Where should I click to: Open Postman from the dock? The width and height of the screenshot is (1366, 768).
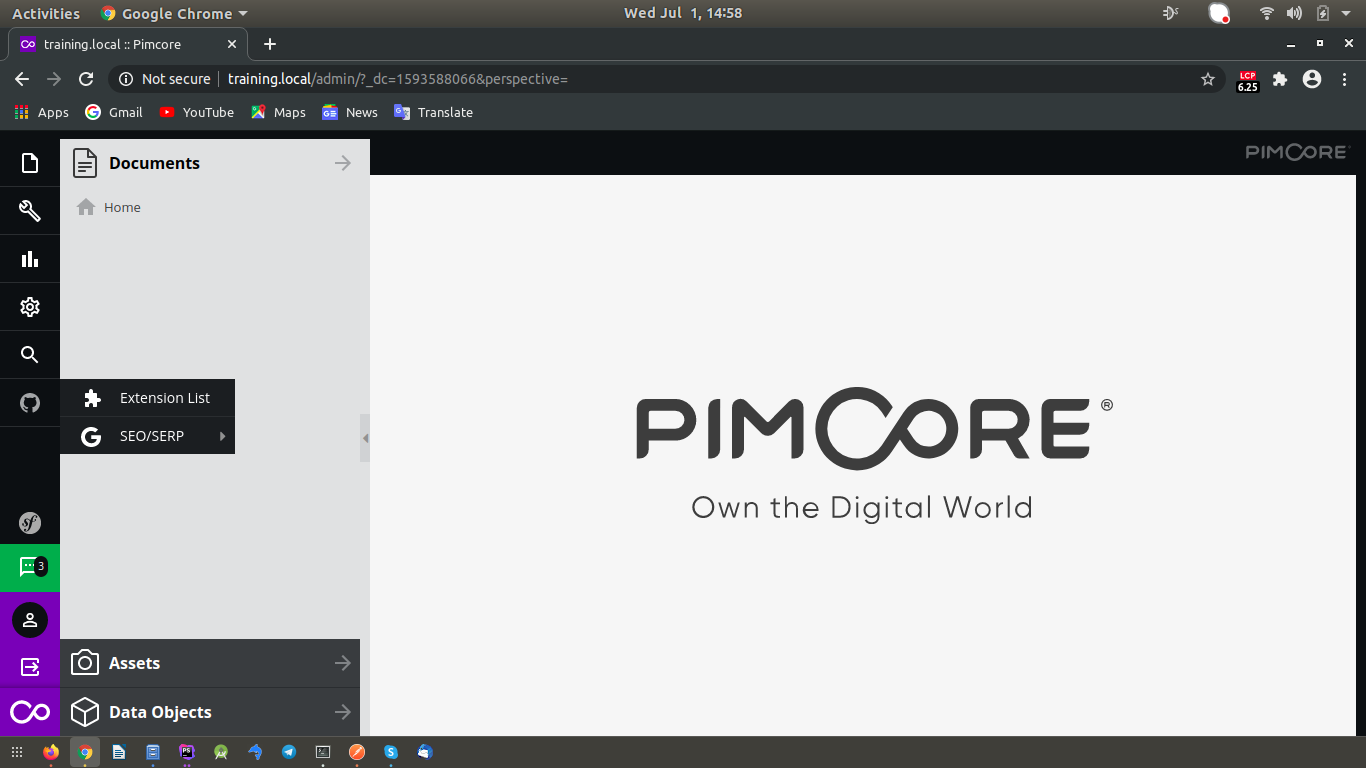click(x=357, y=752)
